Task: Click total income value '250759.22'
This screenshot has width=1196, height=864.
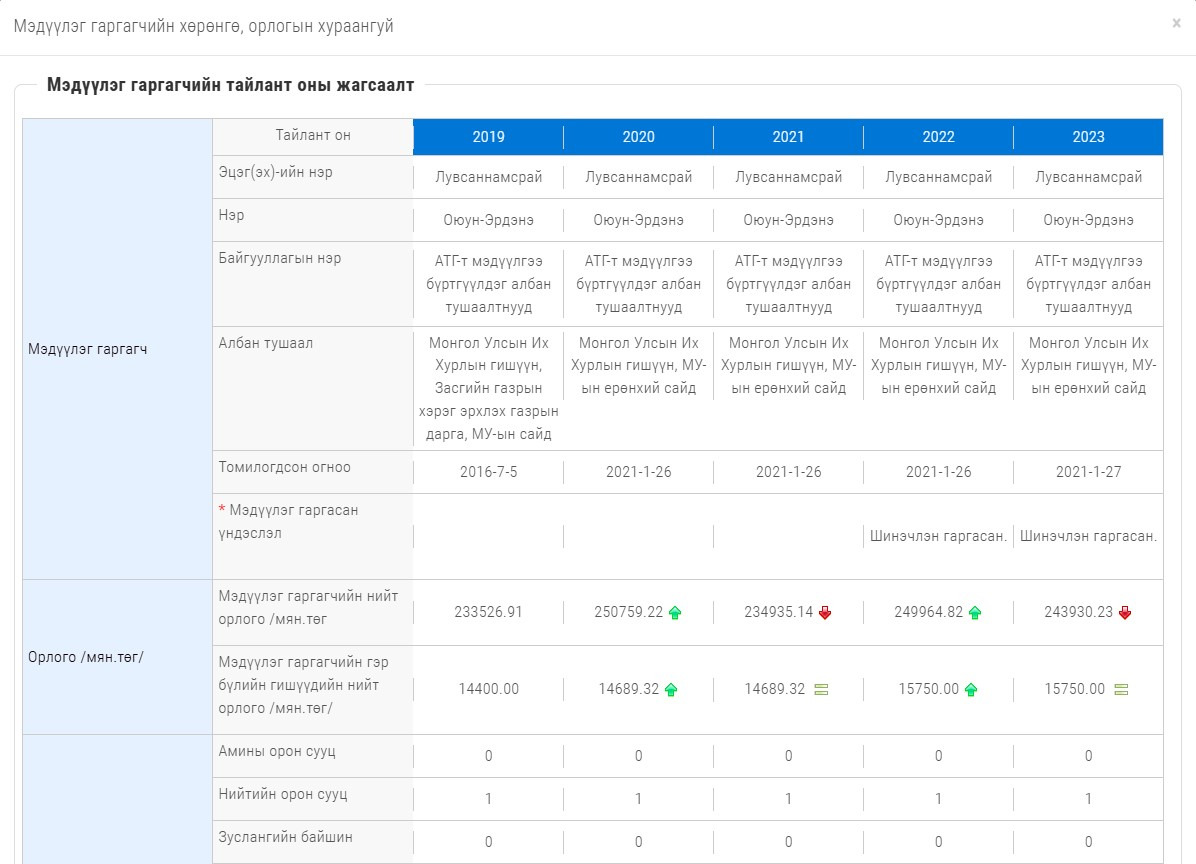Action: pos(629,612)
